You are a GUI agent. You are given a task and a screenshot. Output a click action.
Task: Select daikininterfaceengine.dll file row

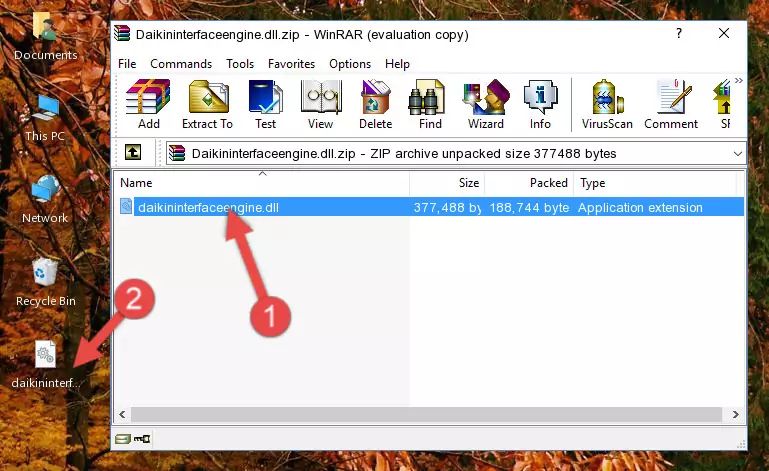click(x=432, y=207)
